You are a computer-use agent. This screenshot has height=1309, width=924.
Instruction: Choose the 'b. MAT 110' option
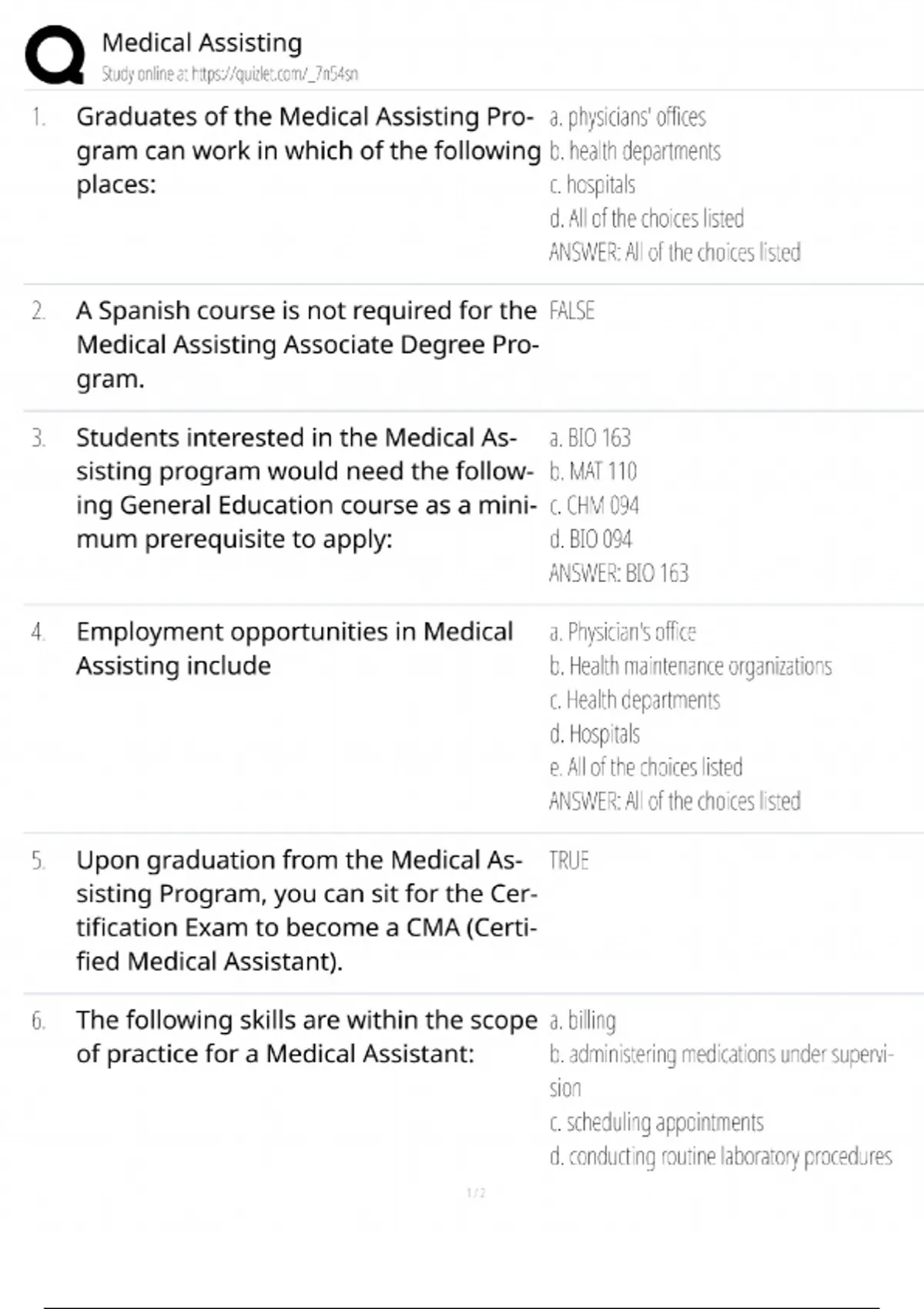coord(593,471)
